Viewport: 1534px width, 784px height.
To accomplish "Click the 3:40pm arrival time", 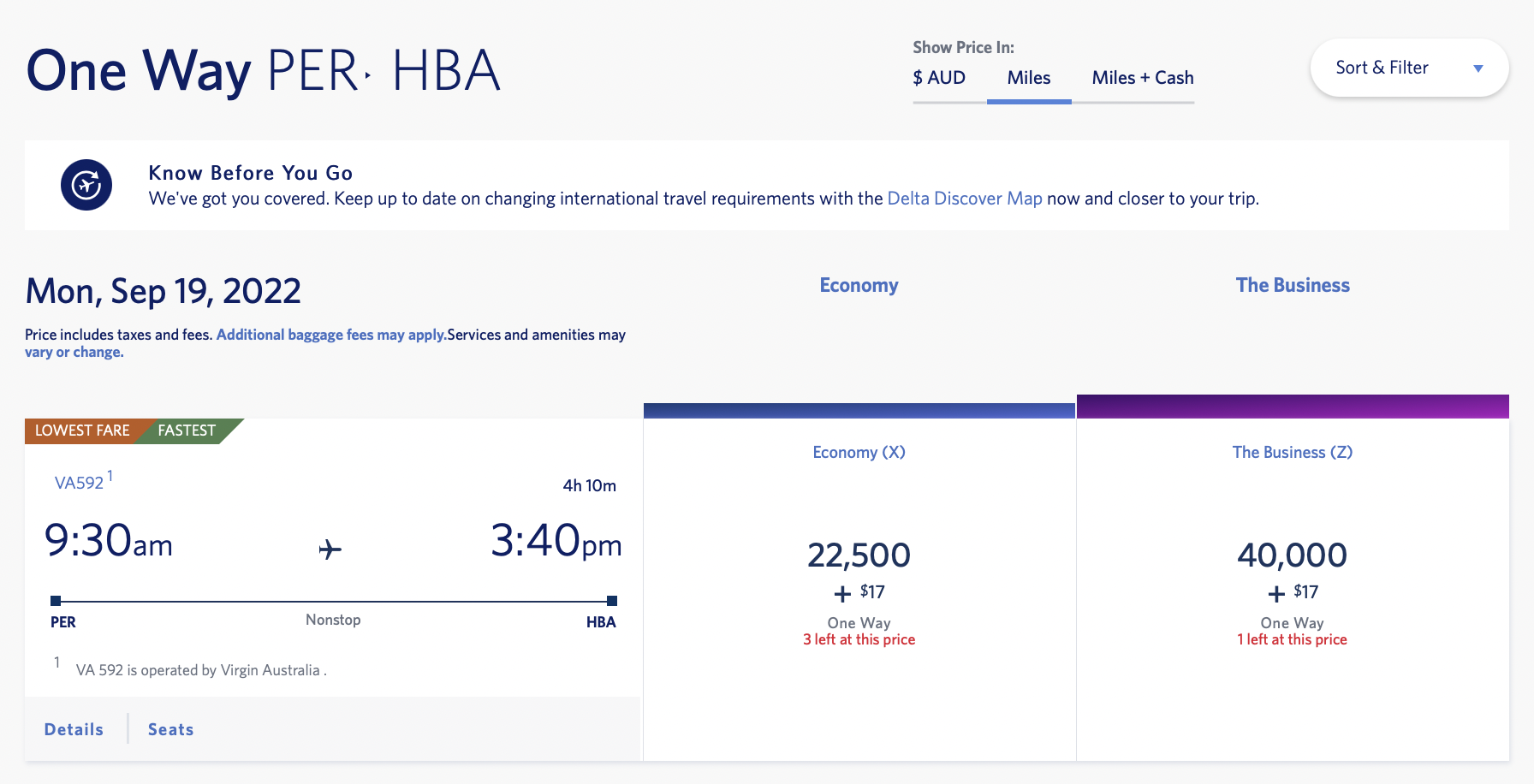I will coord(556,541).
